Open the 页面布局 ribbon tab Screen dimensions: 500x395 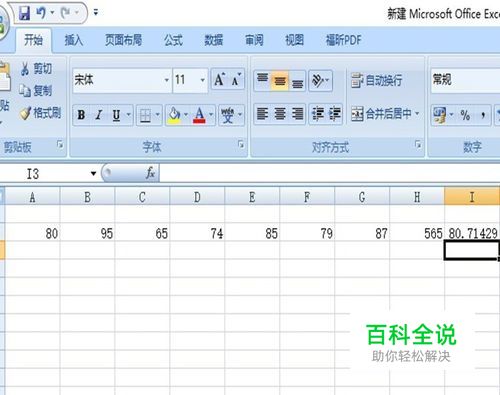(123, 40)
